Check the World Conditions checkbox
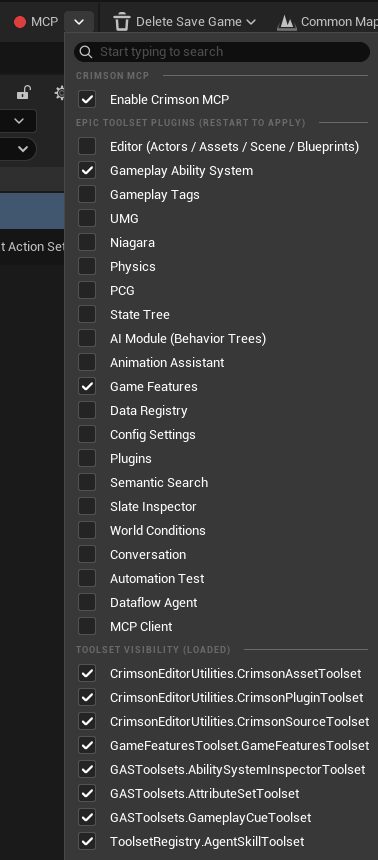378x860 pixels. 87,530
